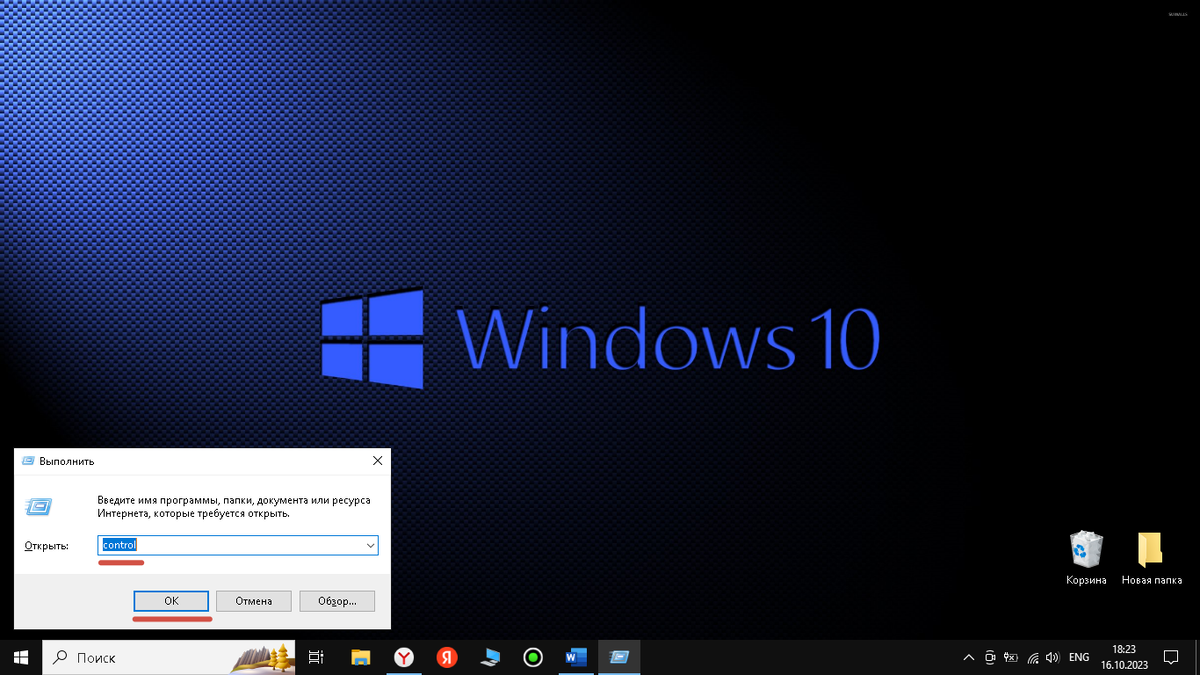The width and height of the screenshot is (1200, 675).
Task: Click the Открыть field containing 'control'
Action: coord(239,545)
